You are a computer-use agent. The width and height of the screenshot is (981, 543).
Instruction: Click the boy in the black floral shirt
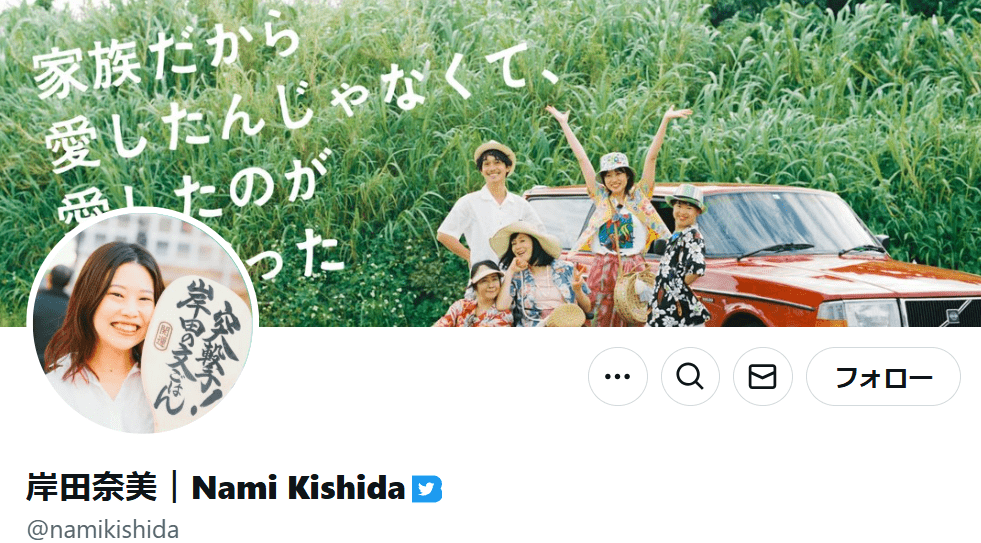pyautogui.click(x=679, y=256)
